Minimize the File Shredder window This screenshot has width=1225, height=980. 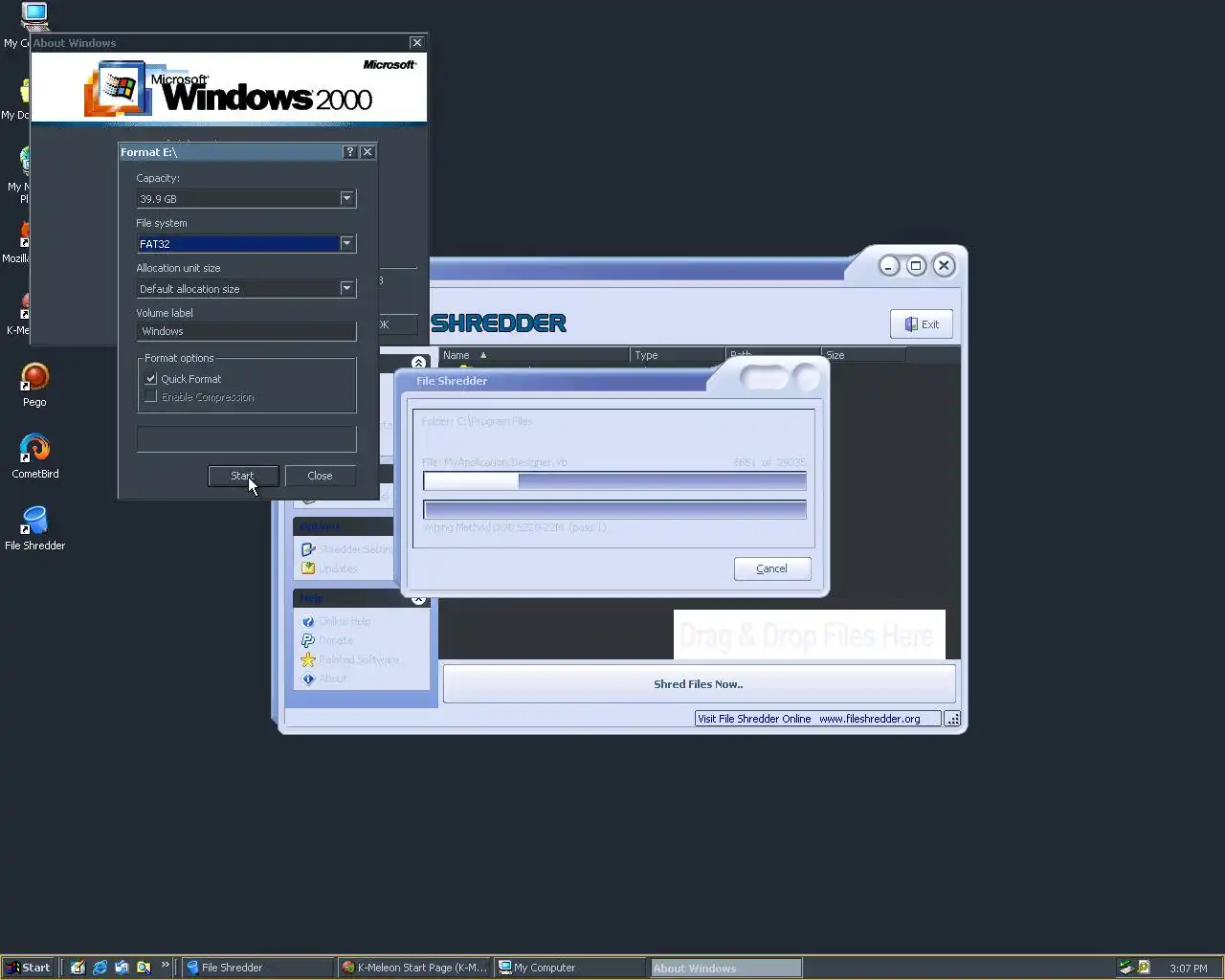(x=889, y=265)
